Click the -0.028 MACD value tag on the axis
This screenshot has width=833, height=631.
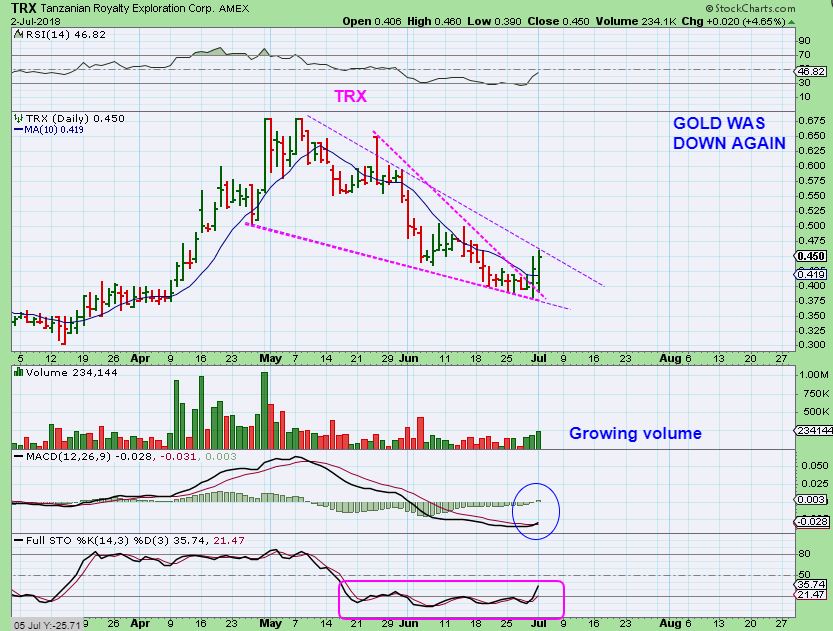point(812,522)
